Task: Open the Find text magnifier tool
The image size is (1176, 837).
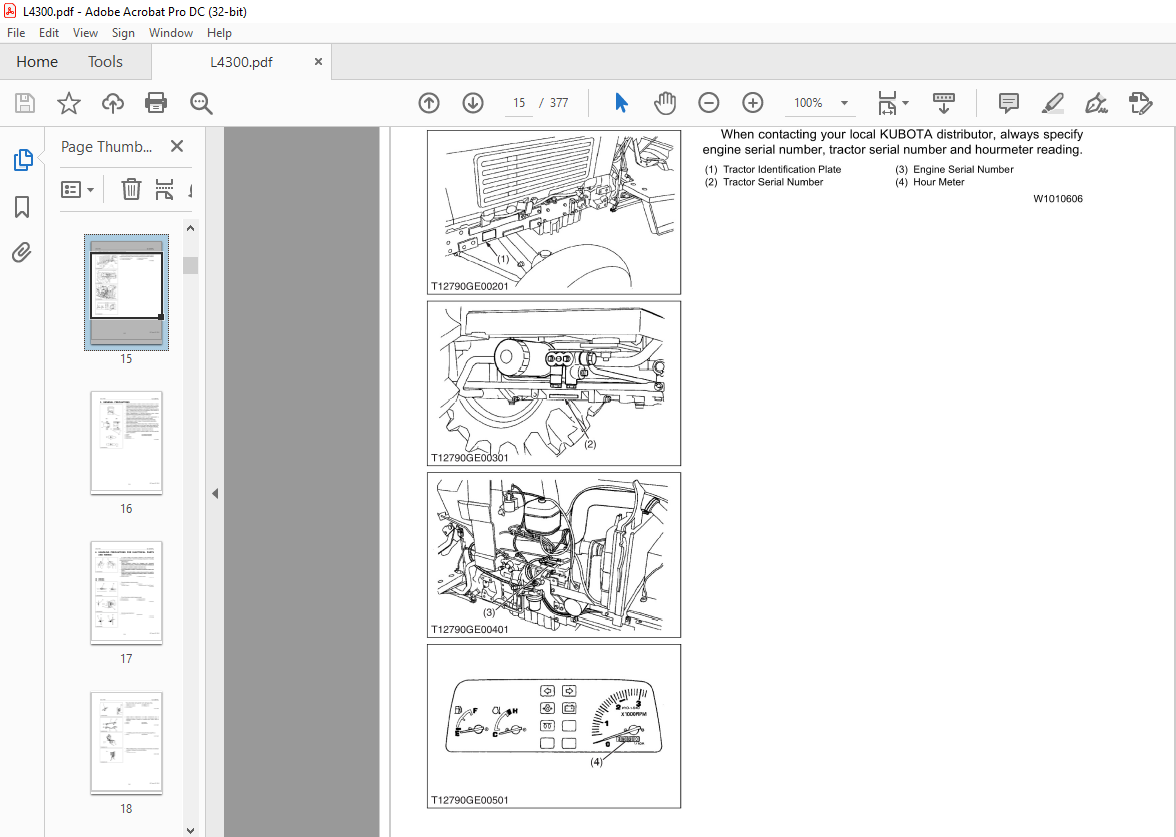Action: [201, 103]
